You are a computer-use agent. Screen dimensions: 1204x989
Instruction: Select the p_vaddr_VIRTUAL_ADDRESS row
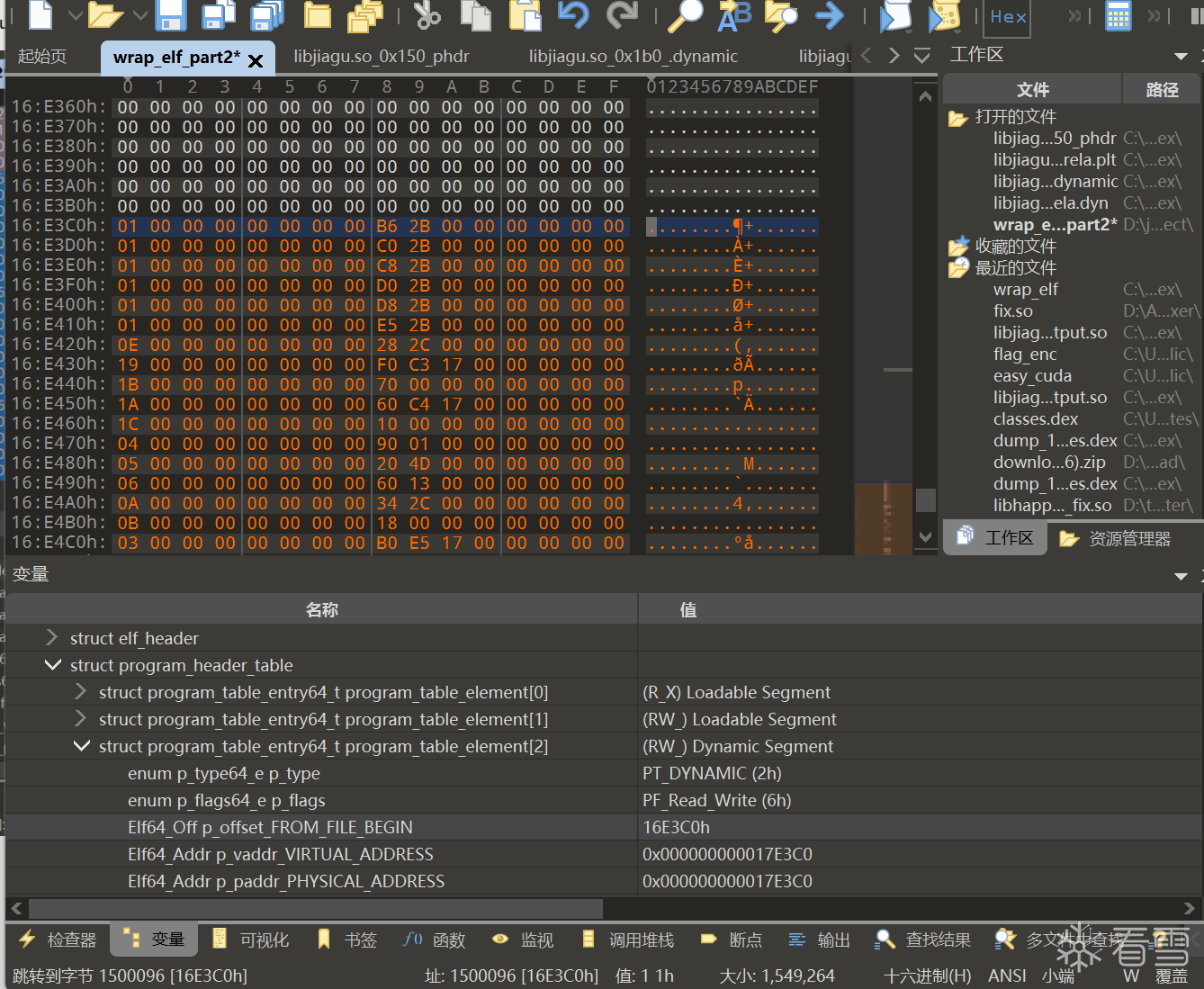(x=605, y=854)
